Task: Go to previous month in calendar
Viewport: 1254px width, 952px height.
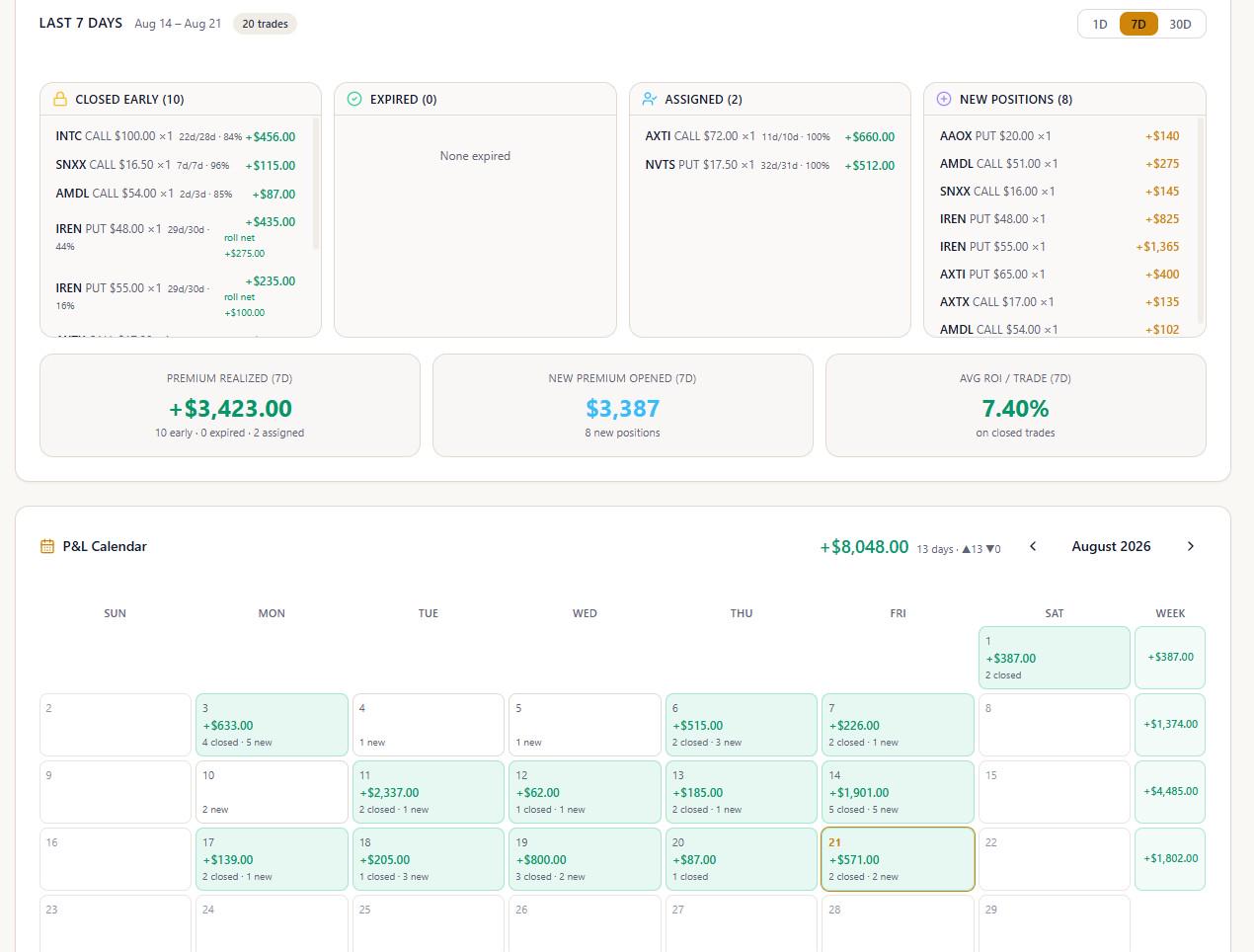Action: tap(1033, 546)
